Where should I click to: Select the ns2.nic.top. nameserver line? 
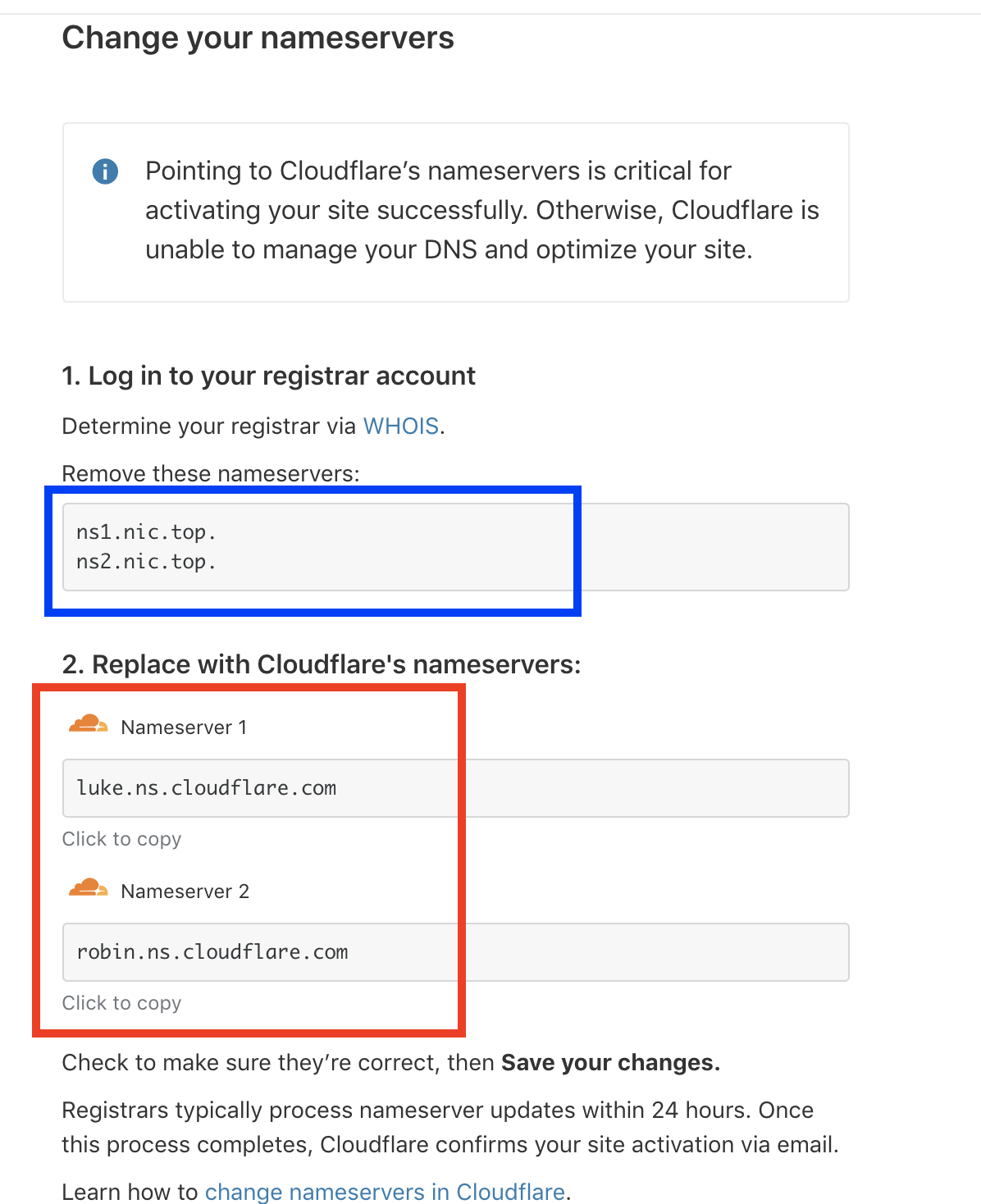coord(146,562)
